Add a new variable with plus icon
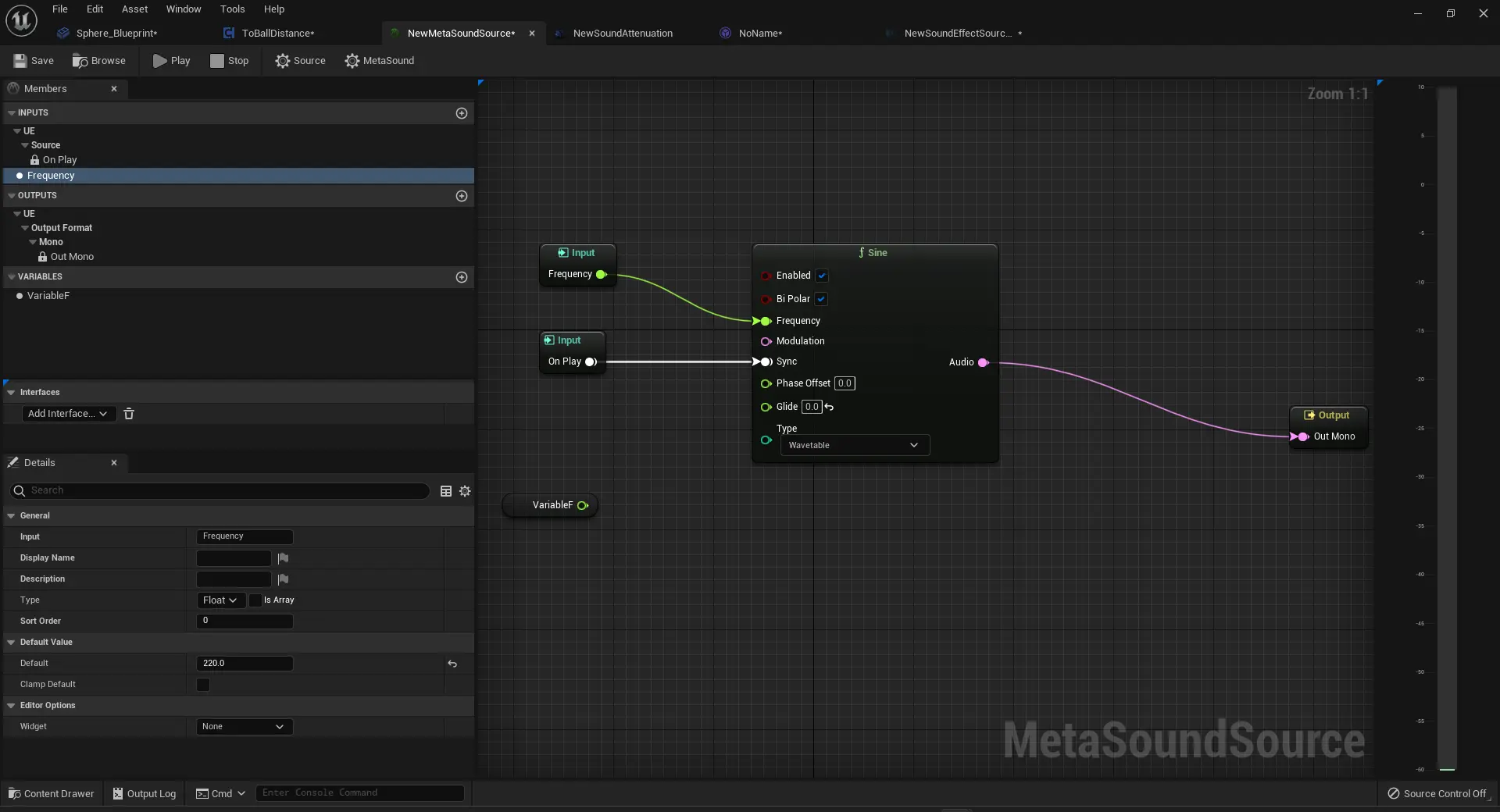This screenshot has height=812, width=1500. [462, 277]
